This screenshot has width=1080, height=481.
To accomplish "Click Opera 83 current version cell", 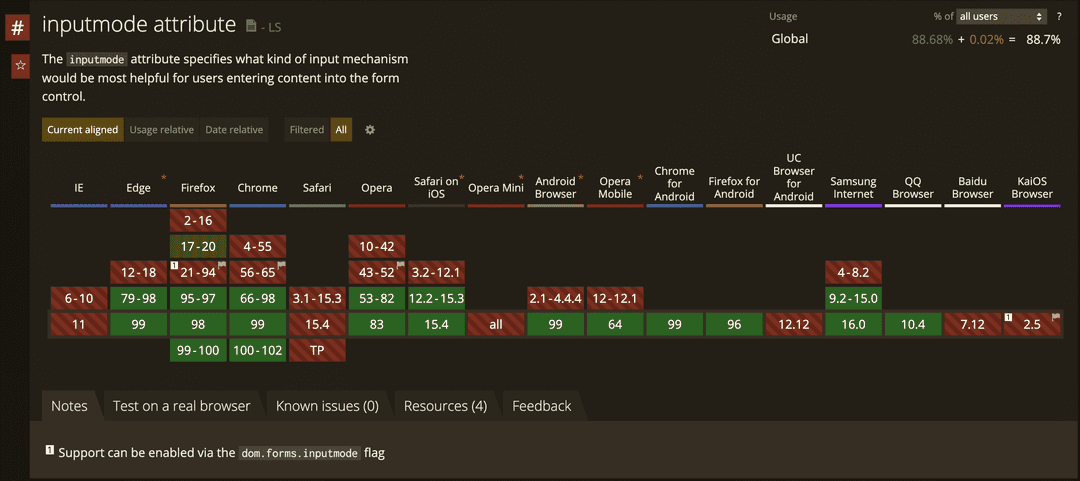I will [377, 324].
